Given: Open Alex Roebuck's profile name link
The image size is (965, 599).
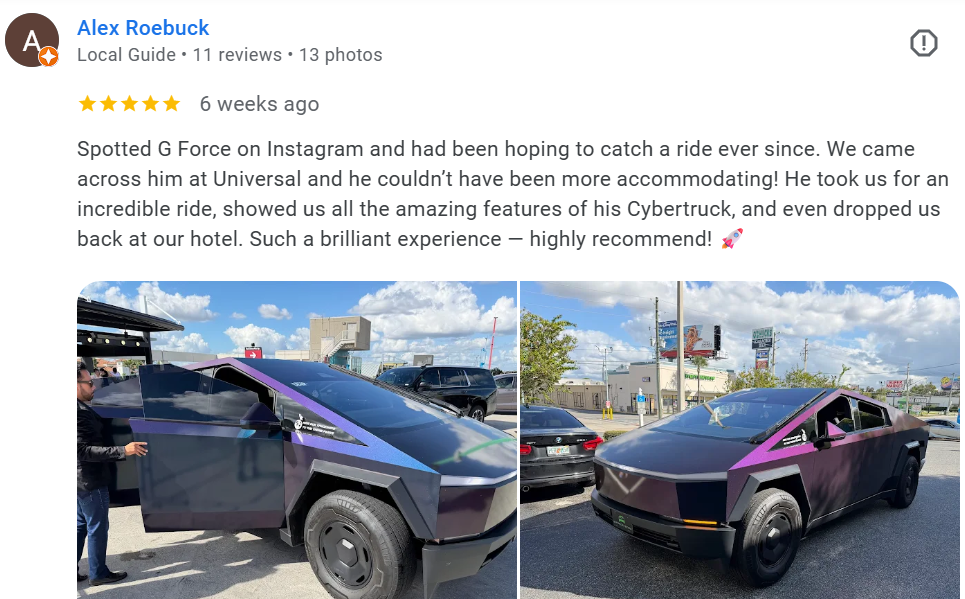Looking at the screenshot, I should pyautogui.click(x=143, y=28).
